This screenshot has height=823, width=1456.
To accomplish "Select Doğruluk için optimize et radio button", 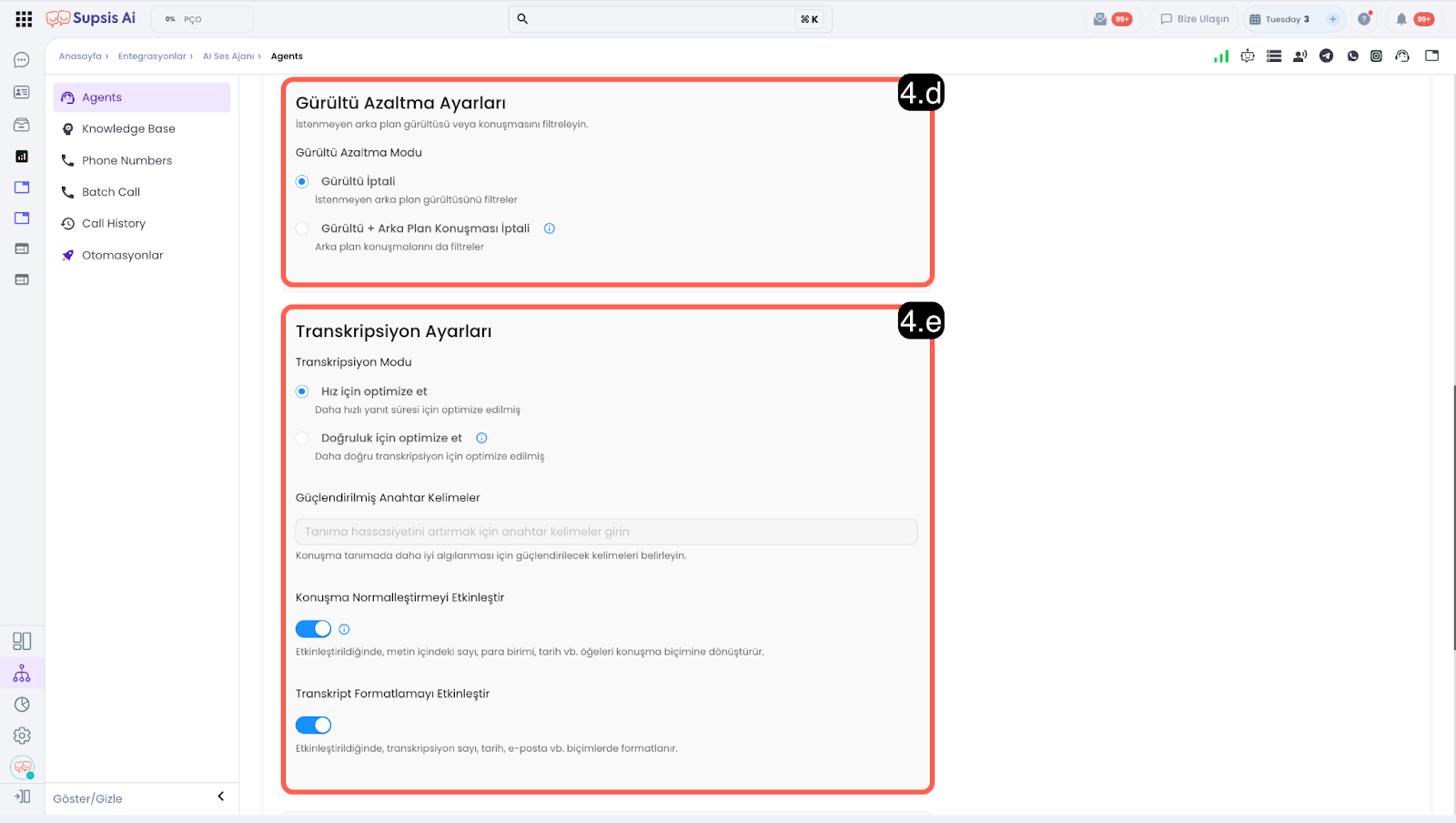I will click(302, 438).
